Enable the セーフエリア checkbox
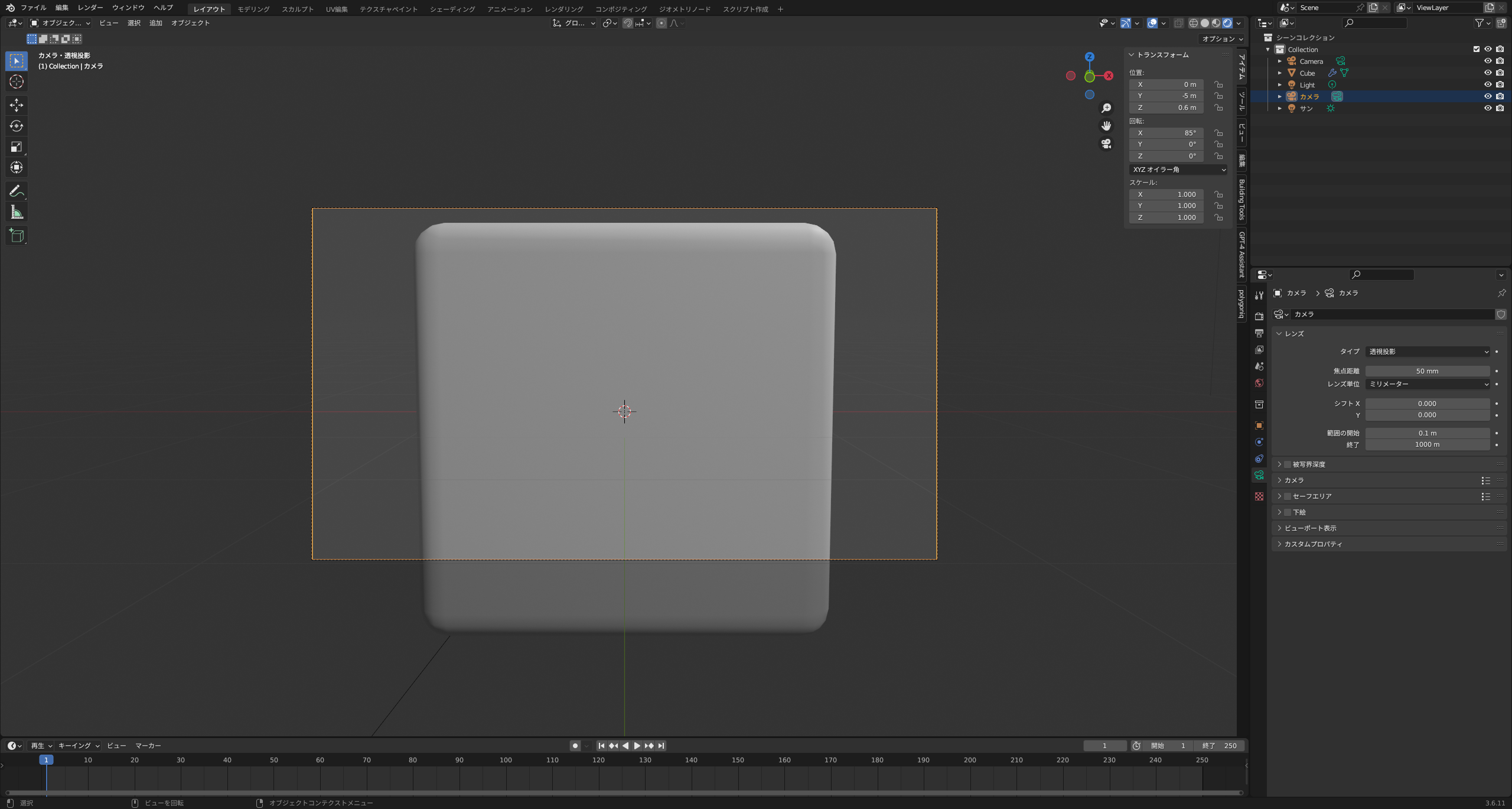This screenshot has height=809, width=1512. pyautogui.click(x=1288, y=496)
